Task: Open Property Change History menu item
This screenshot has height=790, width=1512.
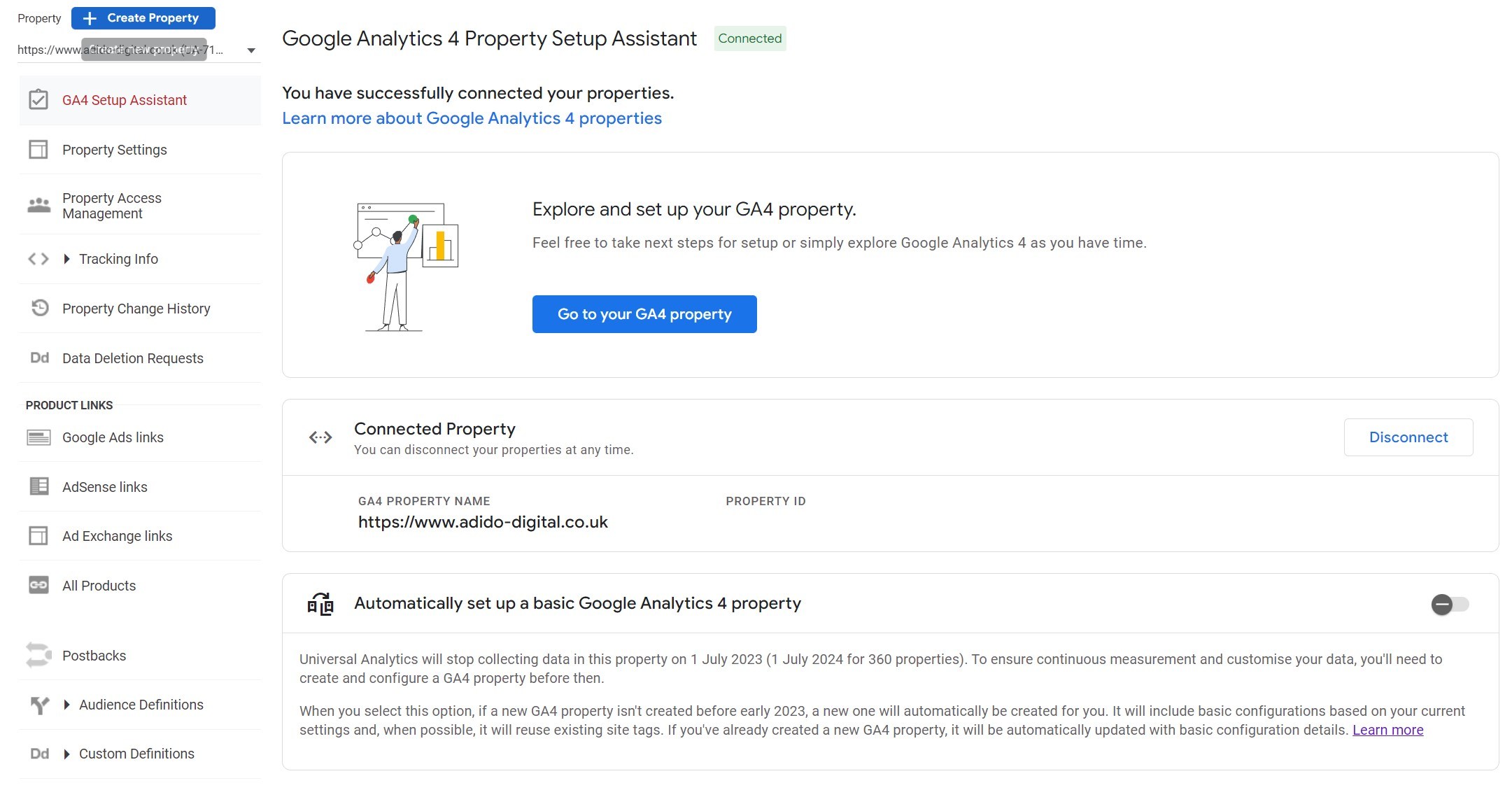Action: pyautogui.click(x=140, y=308)
